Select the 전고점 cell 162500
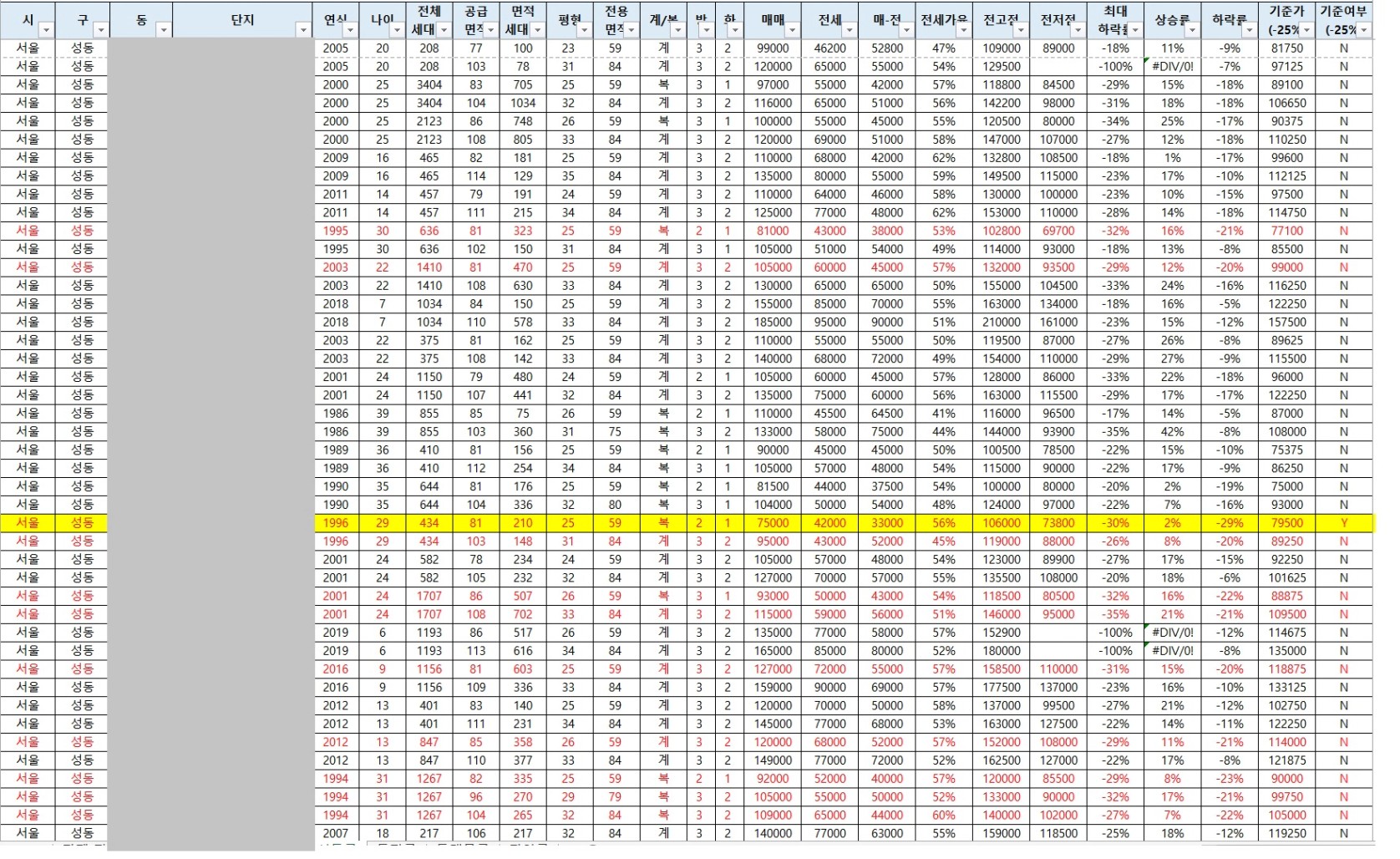 click(x=1002, y=760)
